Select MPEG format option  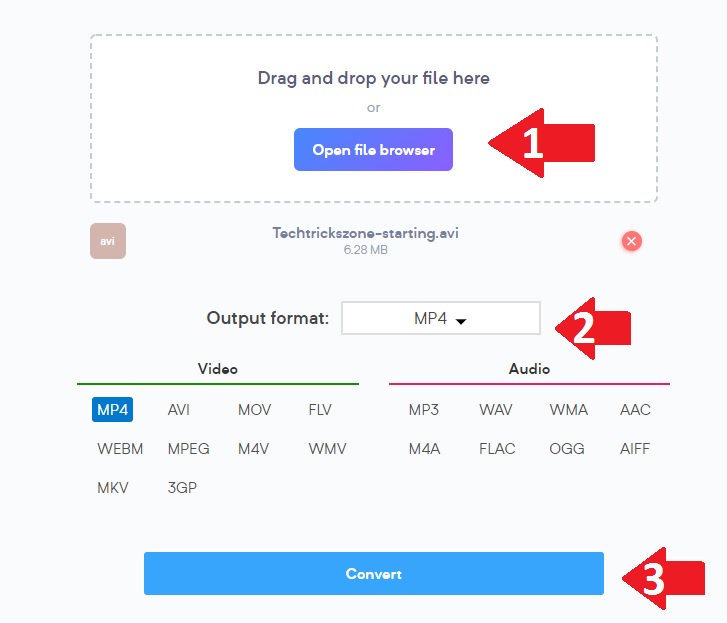(x=189, y=449)
